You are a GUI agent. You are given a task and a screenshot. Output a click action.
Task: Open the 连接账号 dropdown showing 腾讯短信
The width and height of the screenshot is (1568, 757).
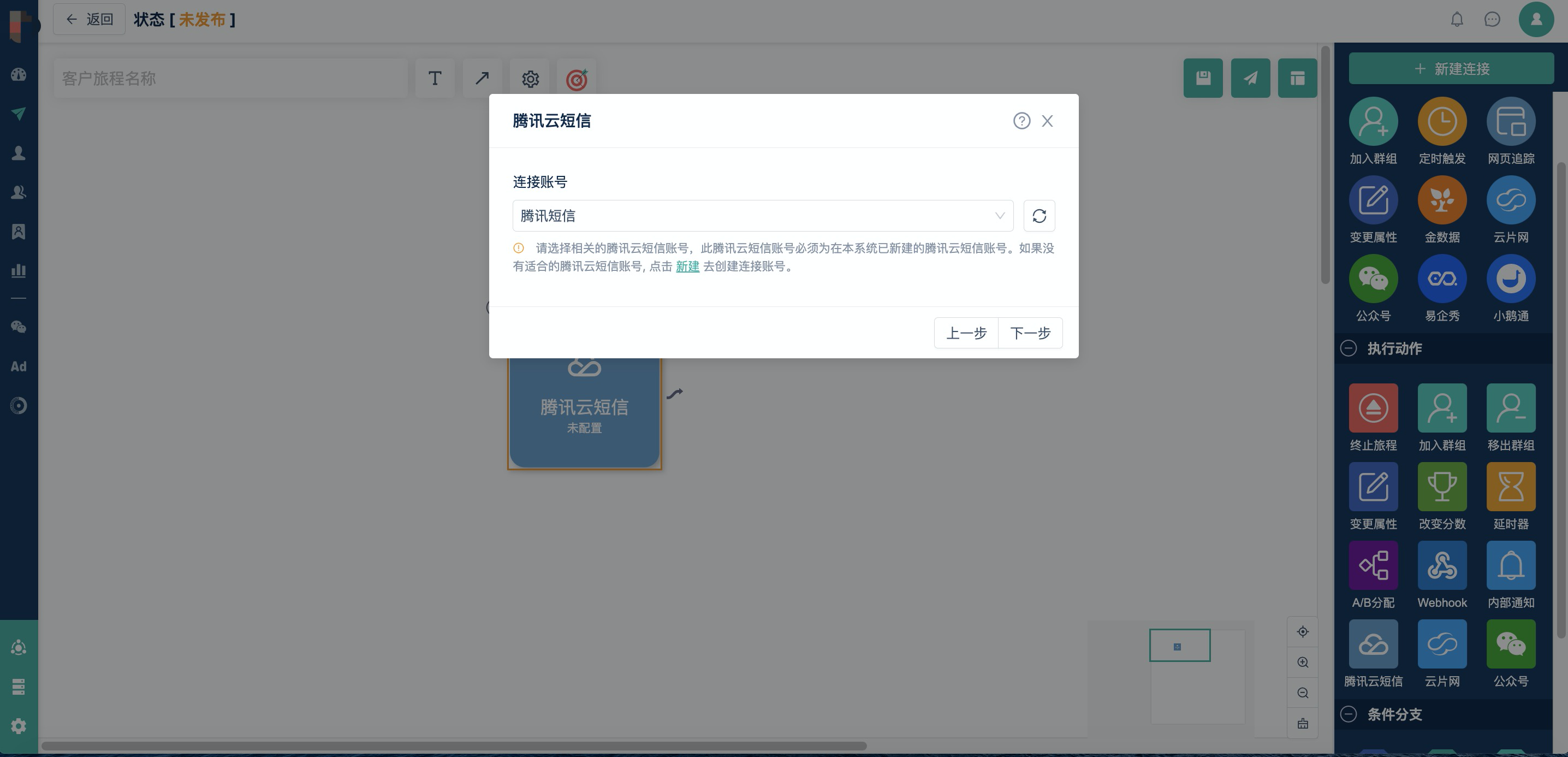763,216
